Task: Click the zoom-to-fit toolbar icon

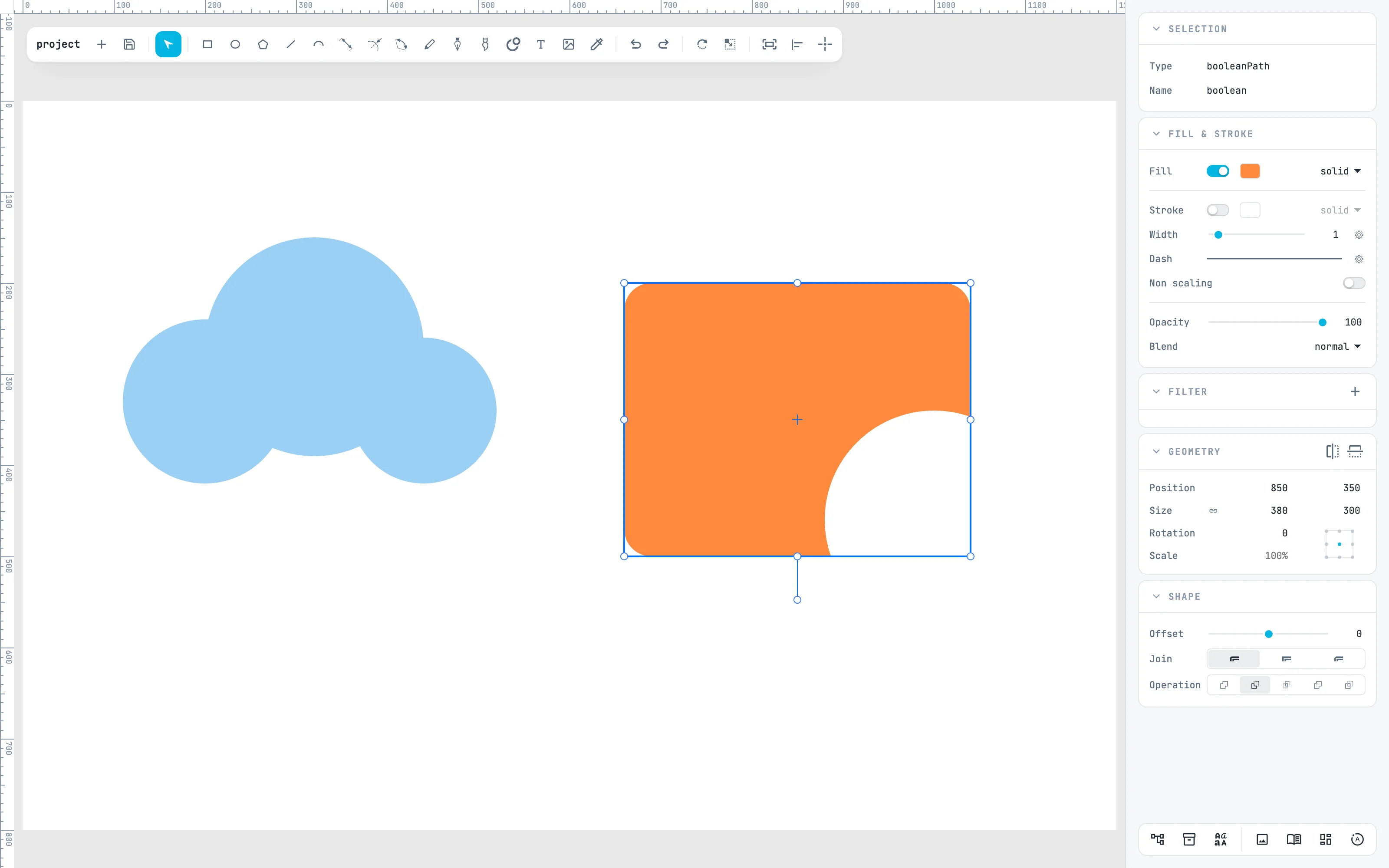Action: pos(769,44)
